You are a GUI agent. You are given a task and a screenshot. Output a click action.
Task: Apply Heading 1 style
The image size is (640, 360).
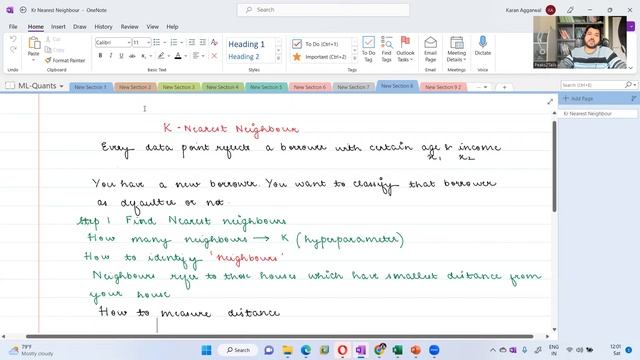(247, 44)
